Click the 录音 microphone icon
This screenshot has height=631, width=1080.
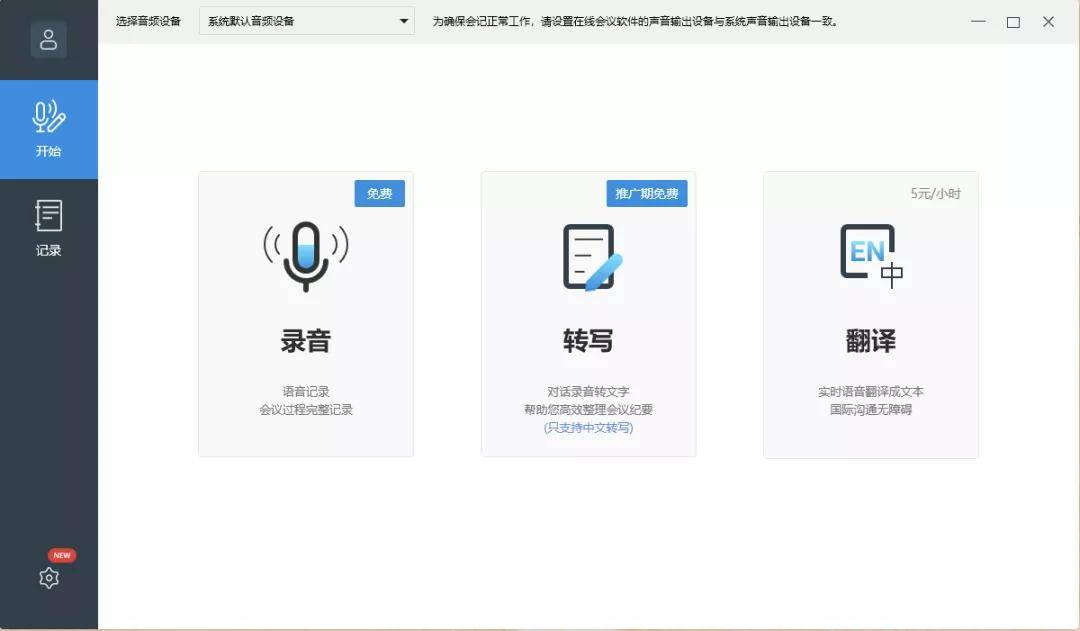[305, 253]
